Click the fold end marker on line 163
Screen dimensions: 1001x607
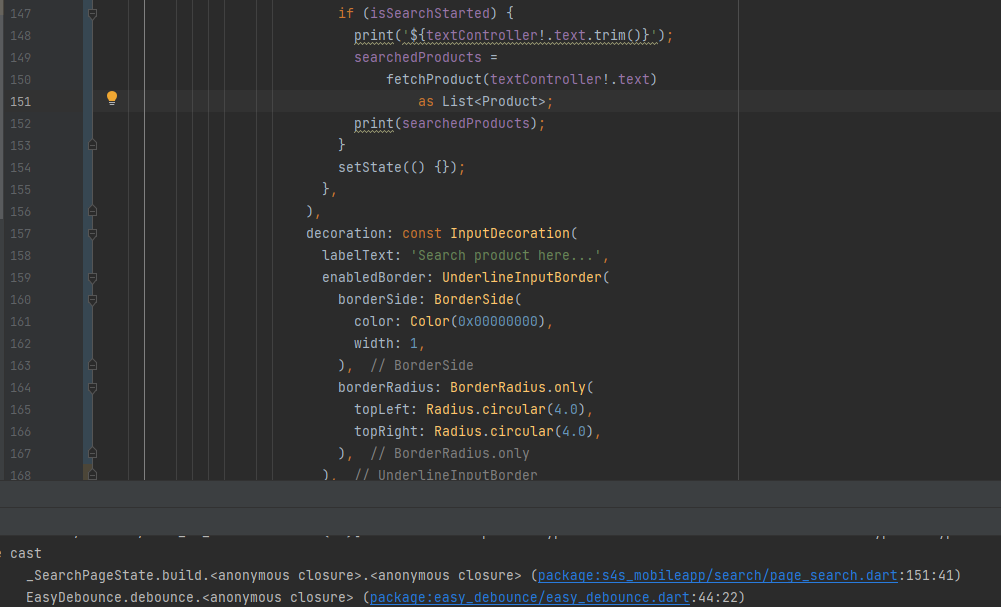pos(93,365)
